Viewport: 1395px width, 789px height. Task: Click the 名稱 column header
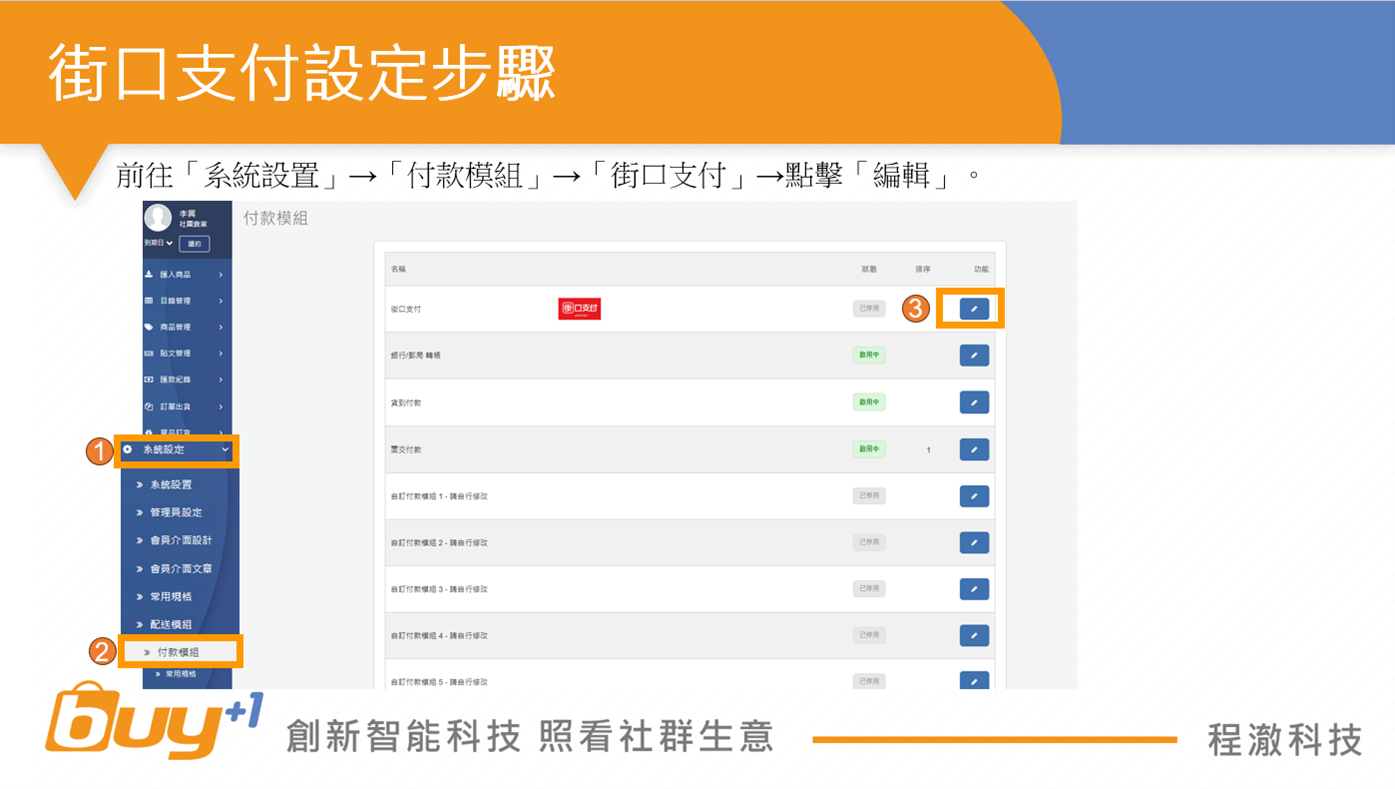(399, 270)
